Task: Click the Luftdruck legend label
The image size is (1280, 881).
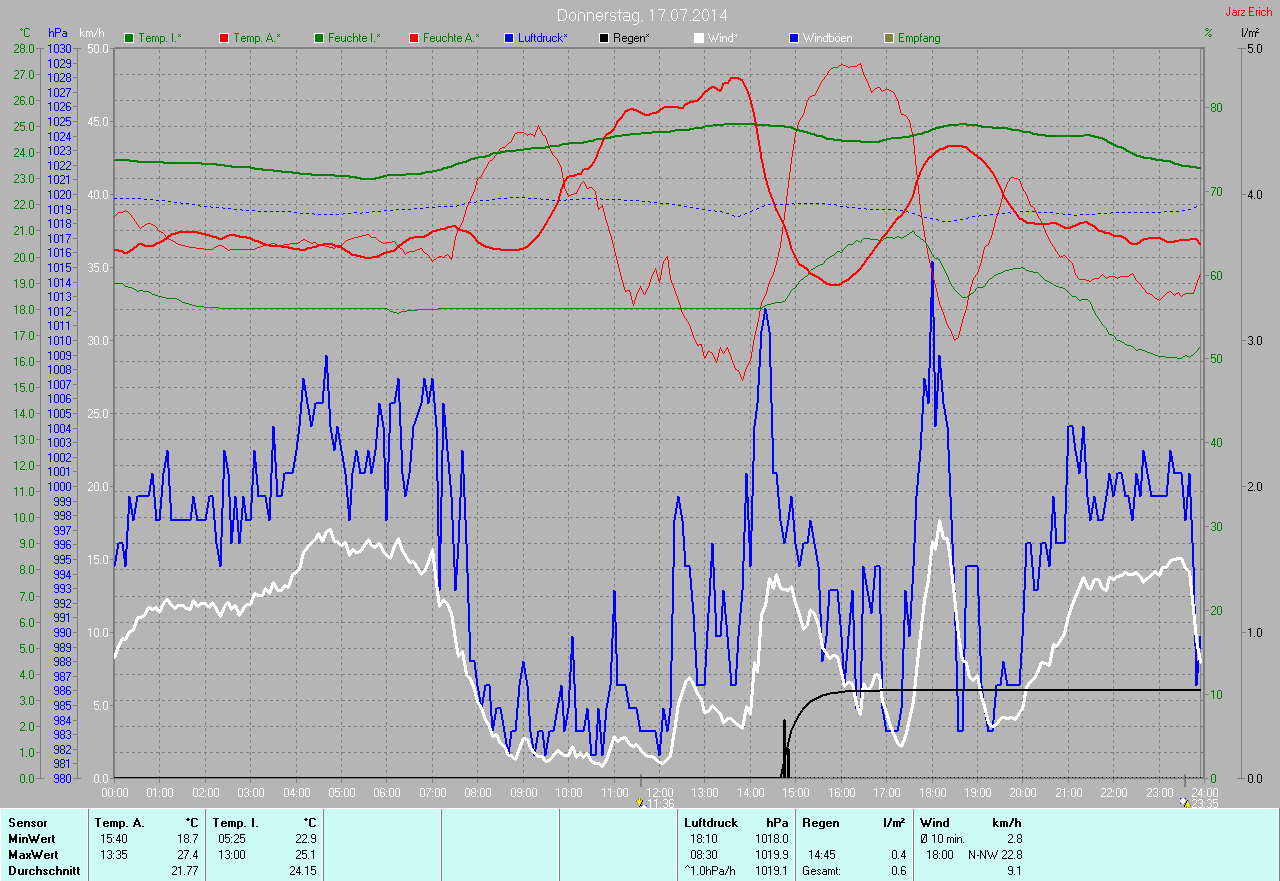Action: tap(543, 38)
